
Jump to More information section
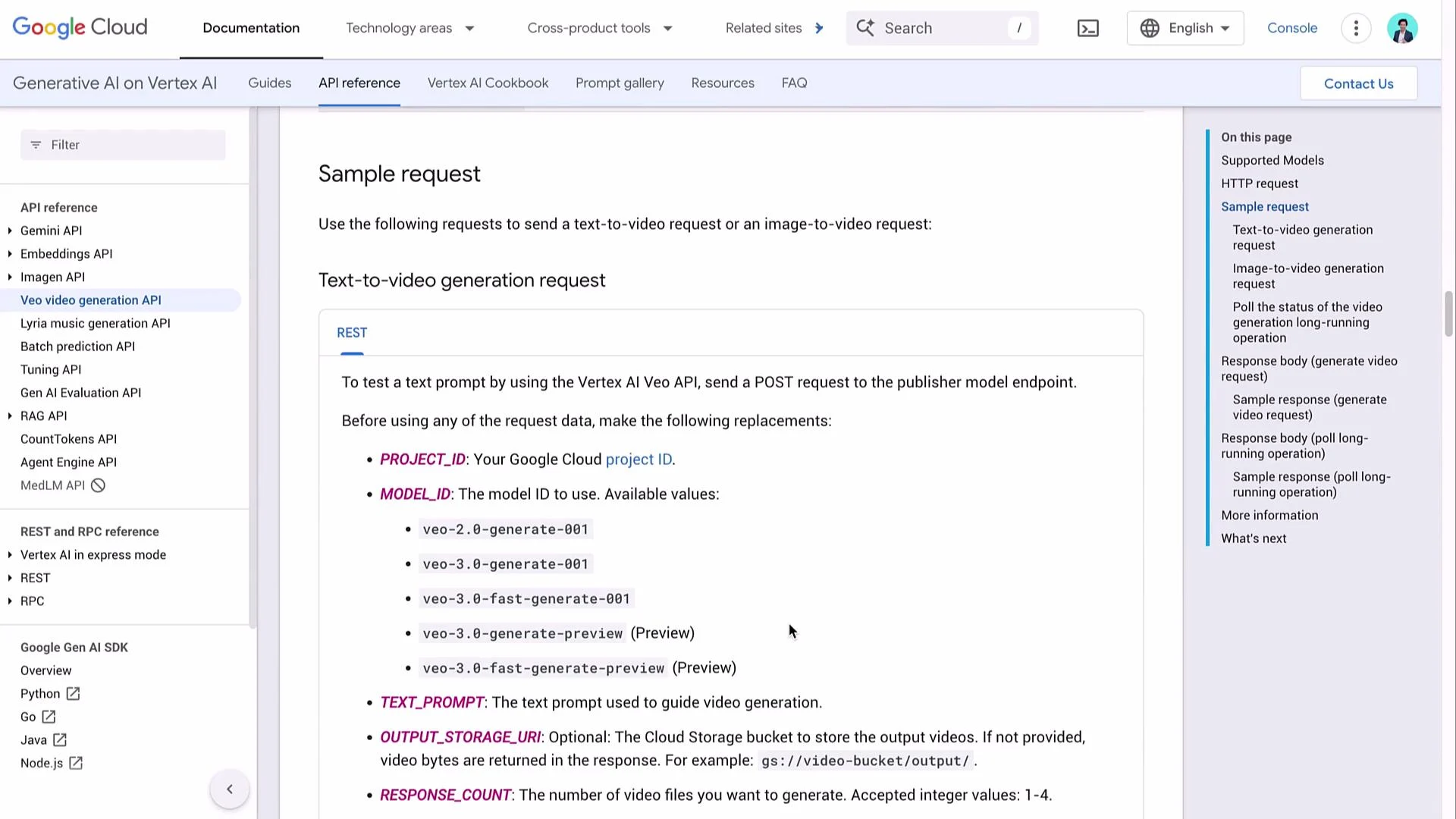point(1269,516)
